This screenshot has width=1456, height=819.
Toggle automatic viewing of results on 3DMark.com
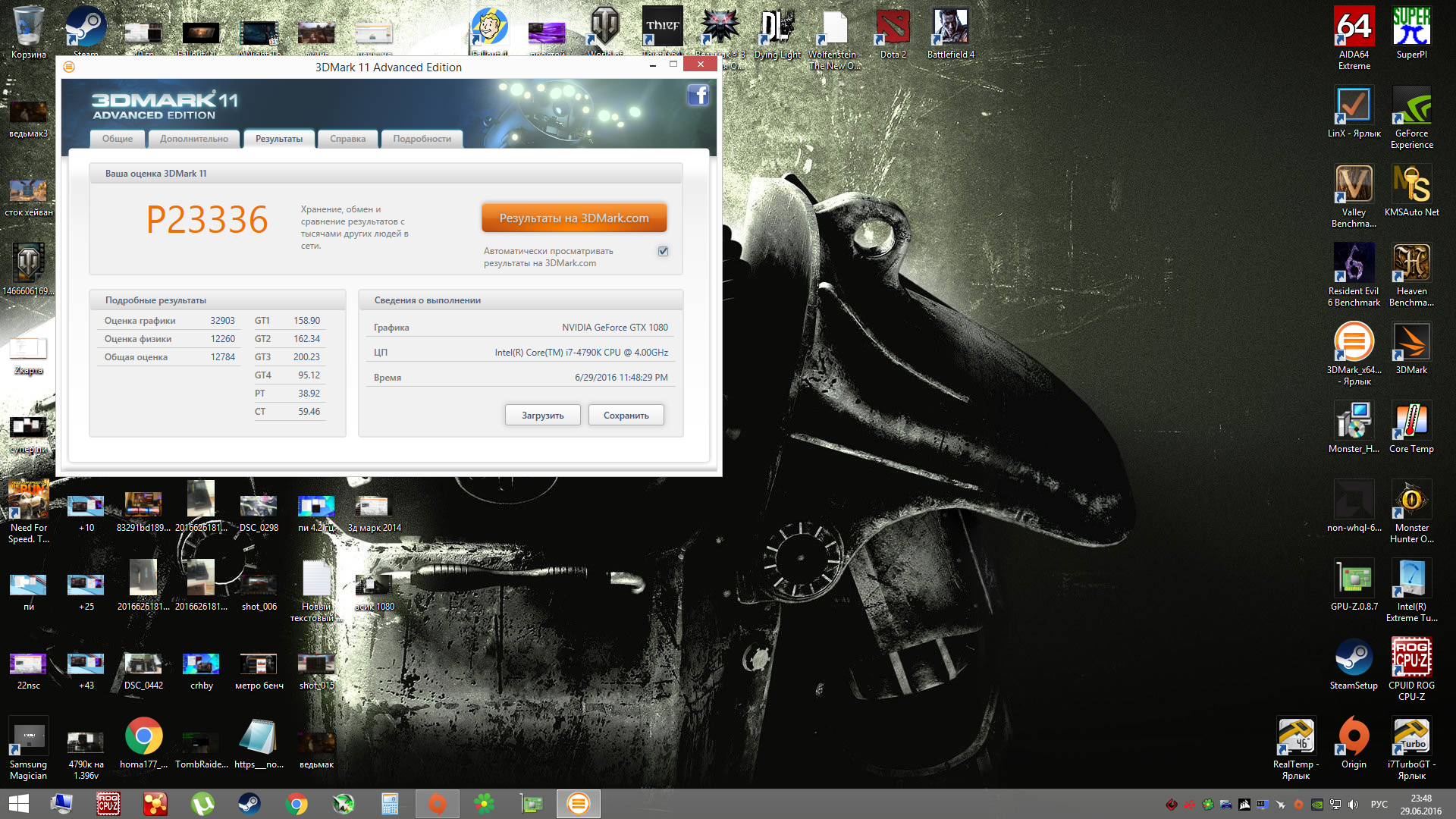click(664, 251)
